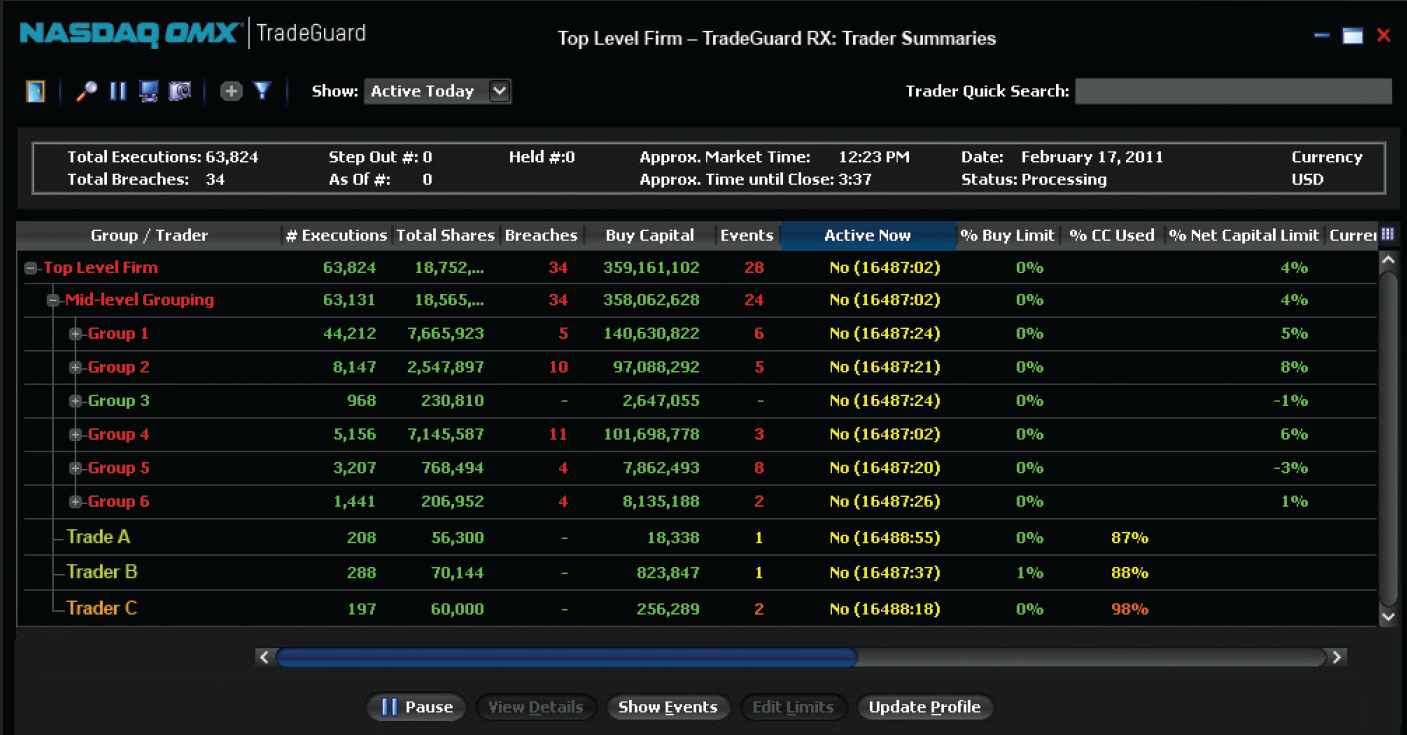The image size is (1407, 735).
Task: Click the Pause button at the bottom
Action: 417,707
